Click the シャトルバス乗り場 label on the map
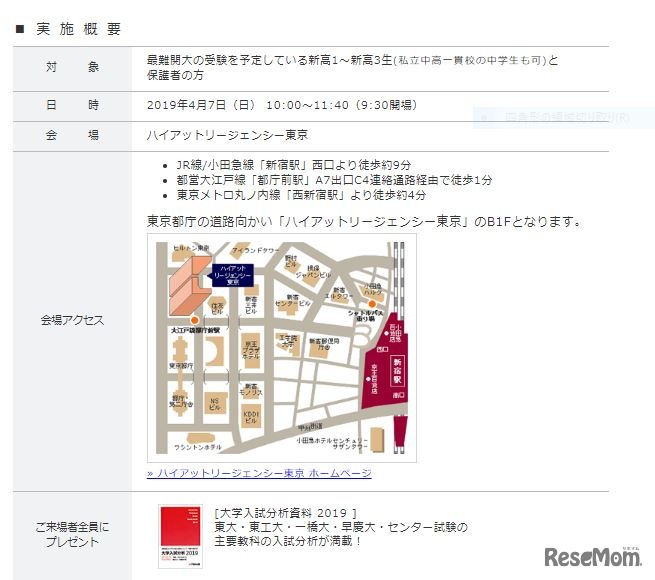This screenshot has height=580, width=655. click(366, 315)
